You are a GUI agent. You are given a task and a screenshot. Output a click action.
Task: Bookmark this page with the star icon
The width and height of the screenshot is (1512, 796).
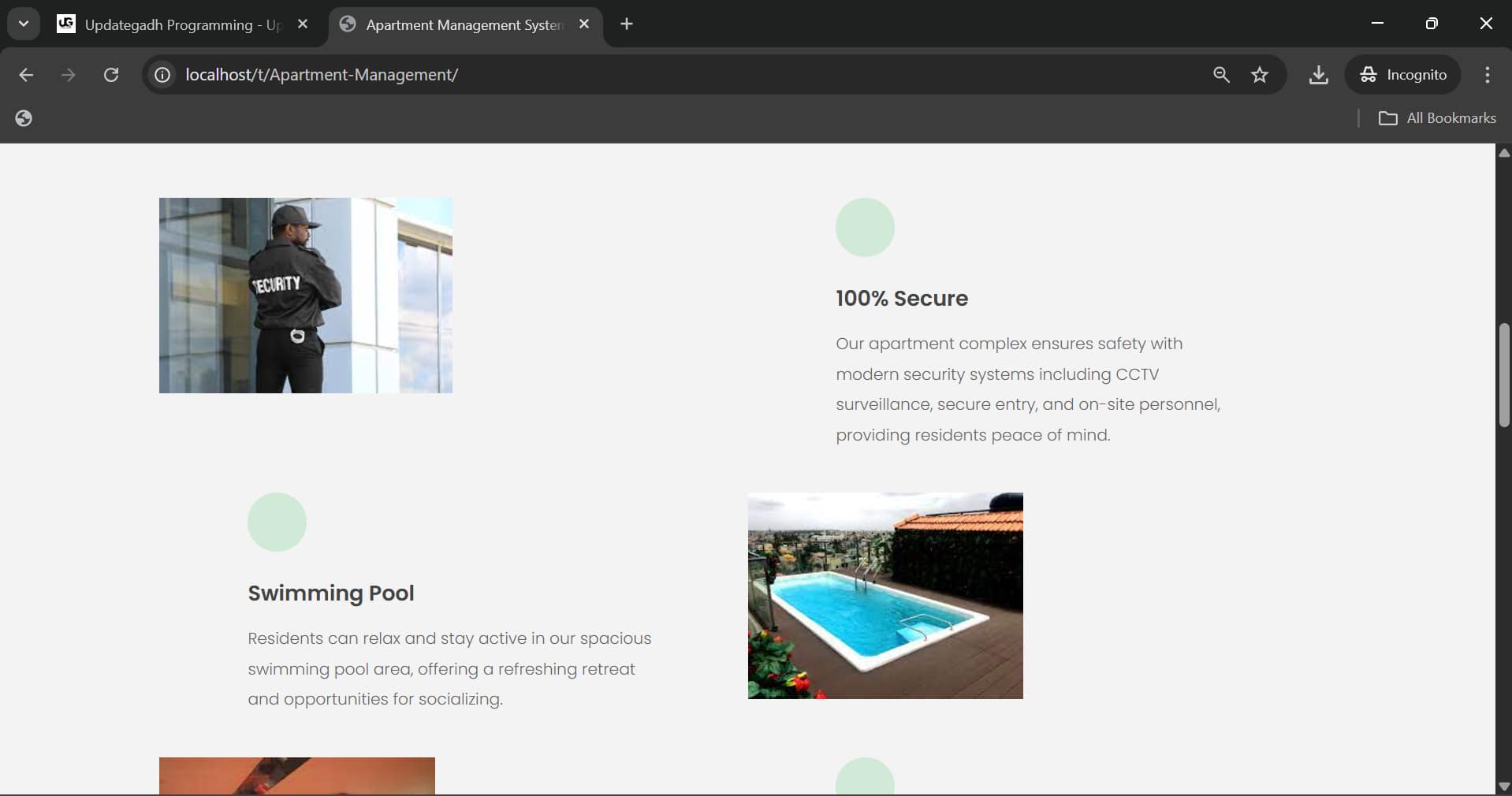1260,75
